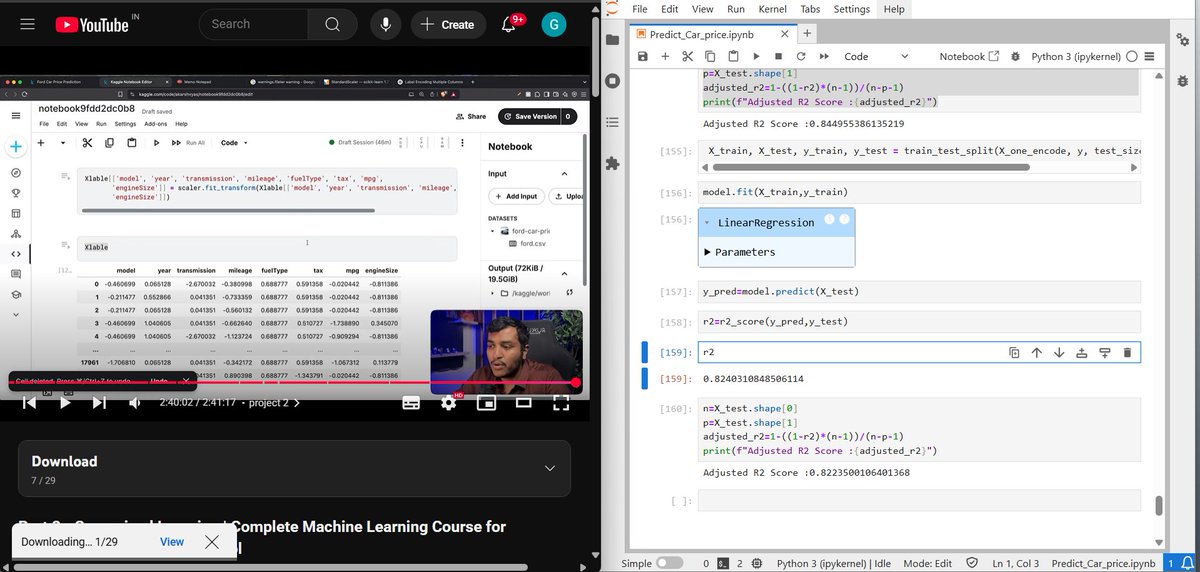Paste cell from clipboard in Jupyter toolbar
1200x572 pixels.
(733, 57)
